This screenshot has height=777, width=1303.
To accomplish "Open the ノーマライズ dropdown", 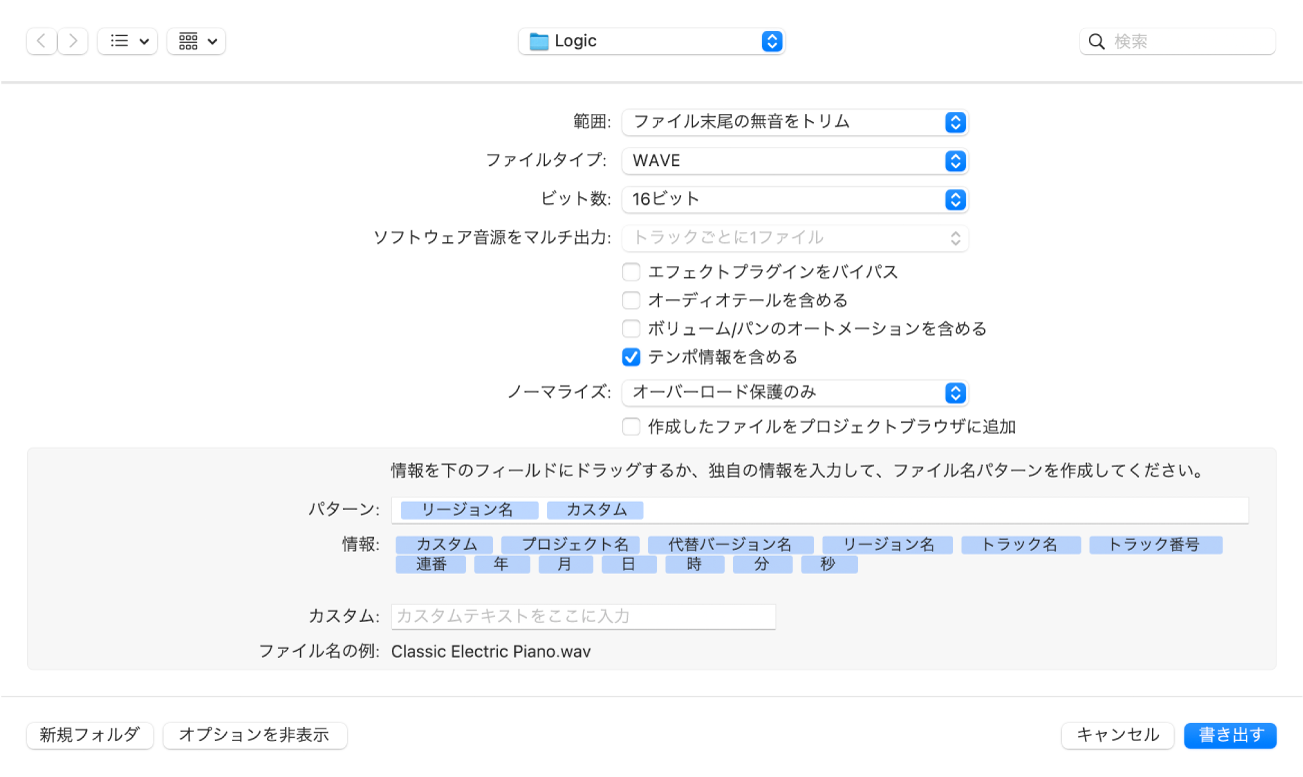I will click(x=957, y=392).
